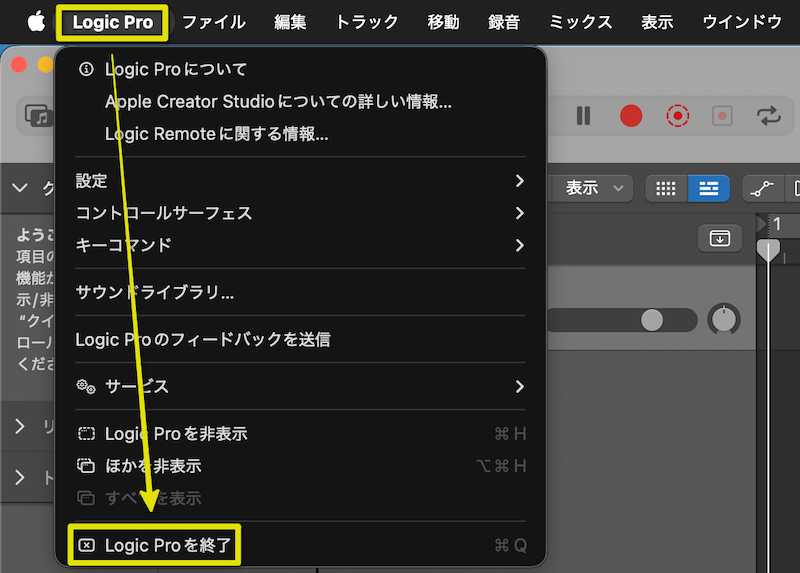Click the import tray icon button
Image resolution: width=800 pixels, height=573 pixels.
719,238
